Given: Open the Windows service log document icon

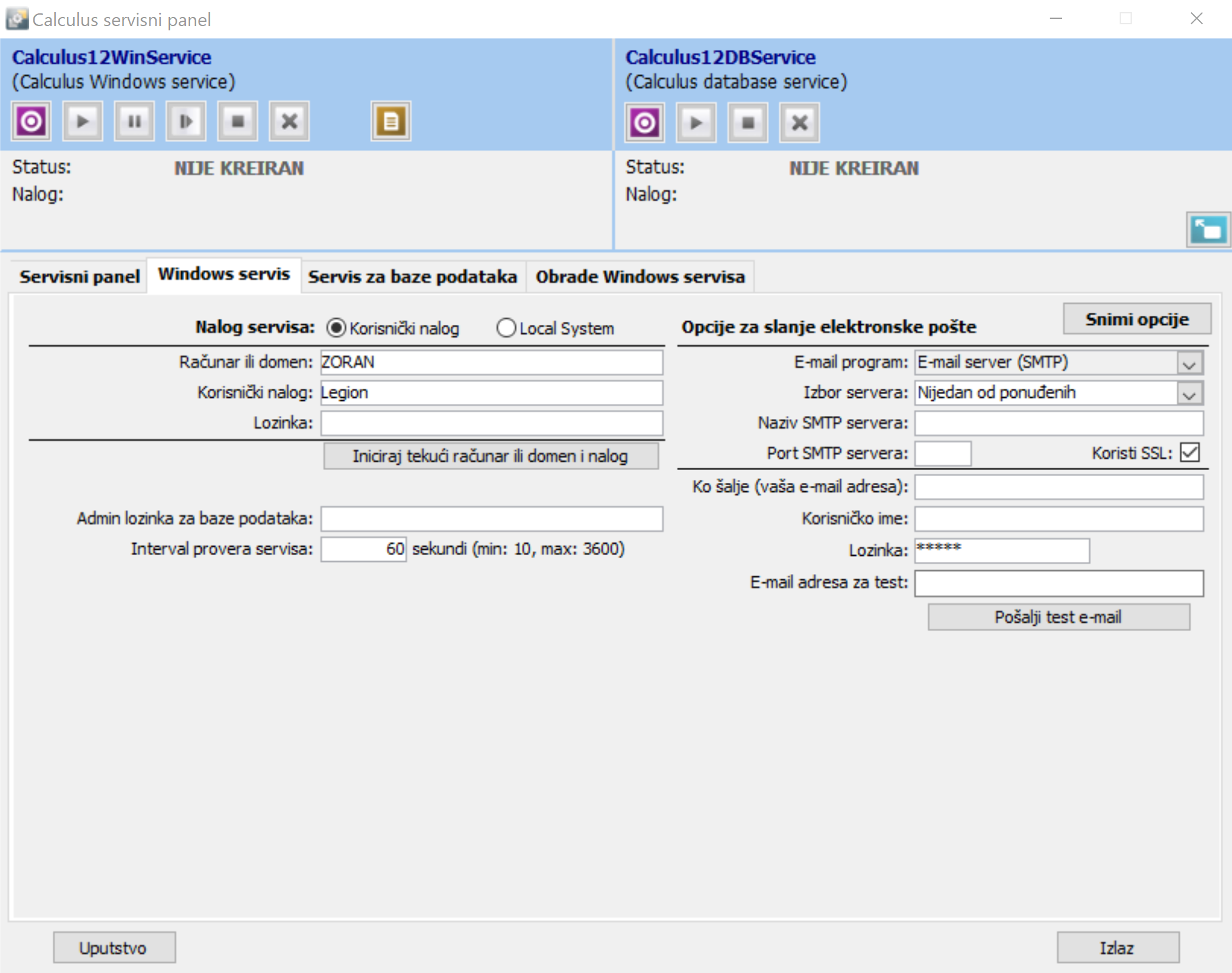Looking at the screenshot, I should [391, 121].
